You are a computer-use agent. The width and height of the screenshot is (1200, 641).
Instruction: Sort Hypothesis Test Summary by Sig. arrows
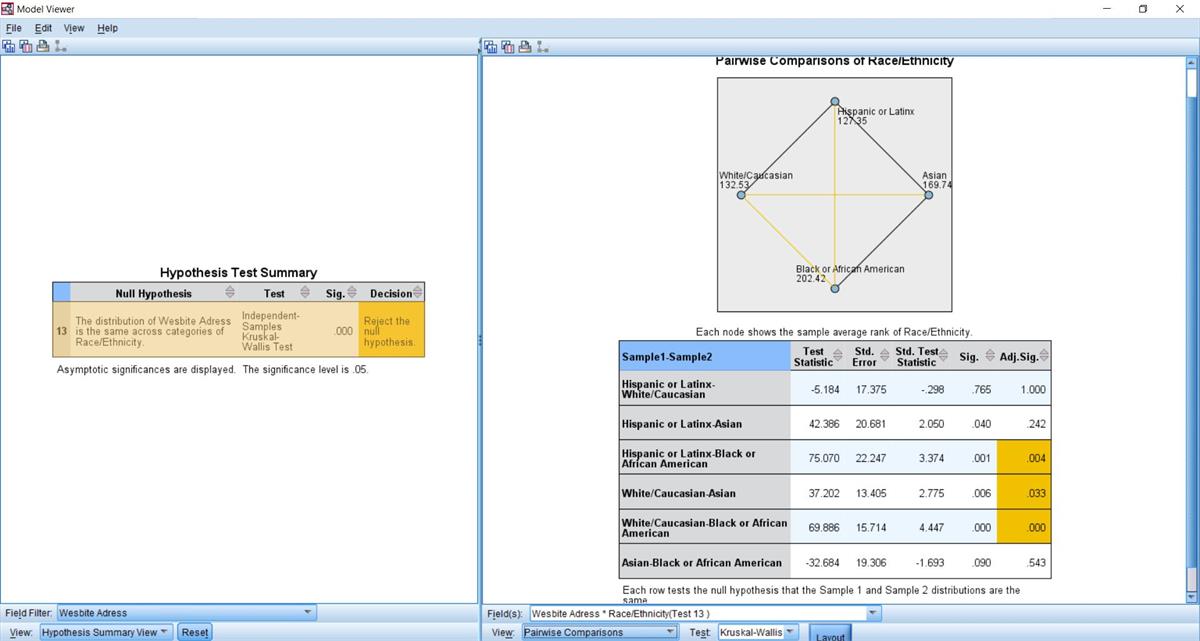tap(351, 293)
